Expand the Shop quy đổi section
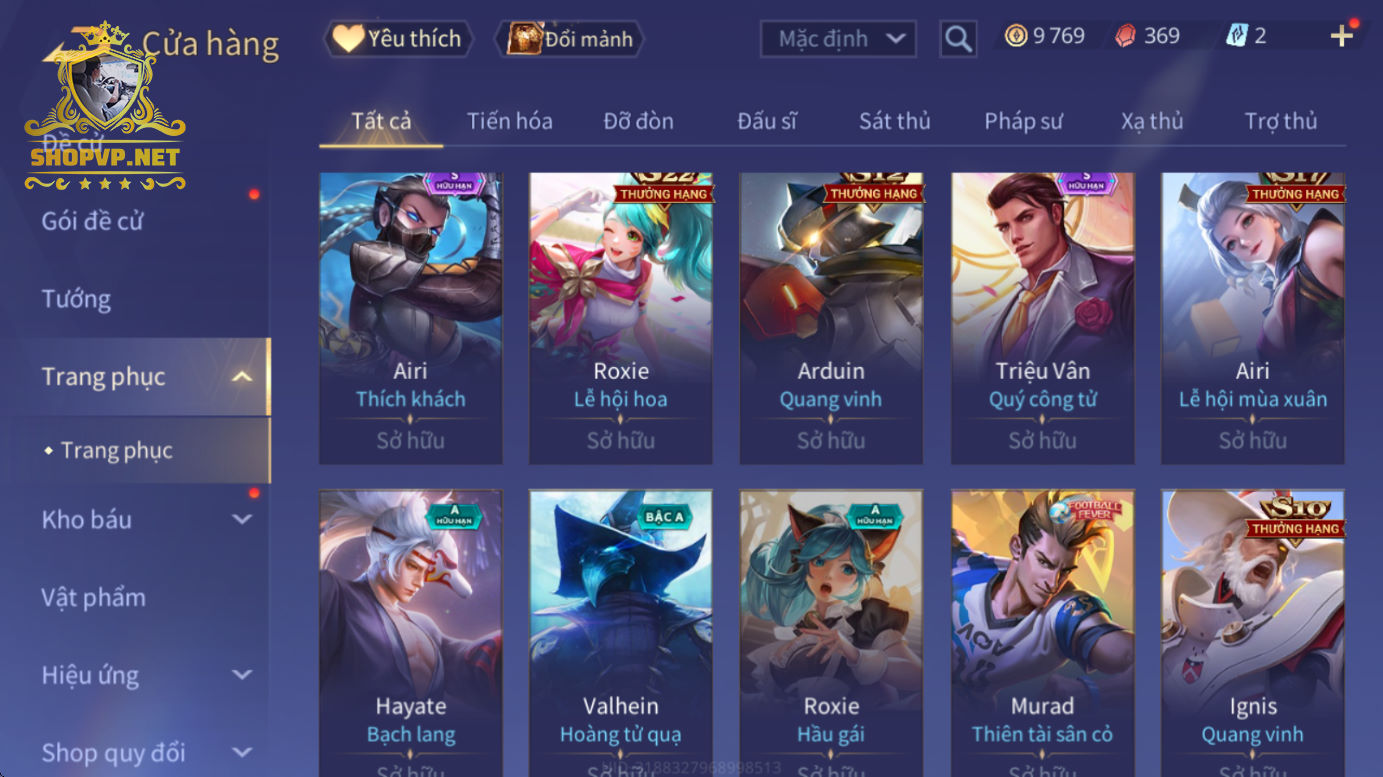This screenshot has width=1383, height=777. coord(241,752)
